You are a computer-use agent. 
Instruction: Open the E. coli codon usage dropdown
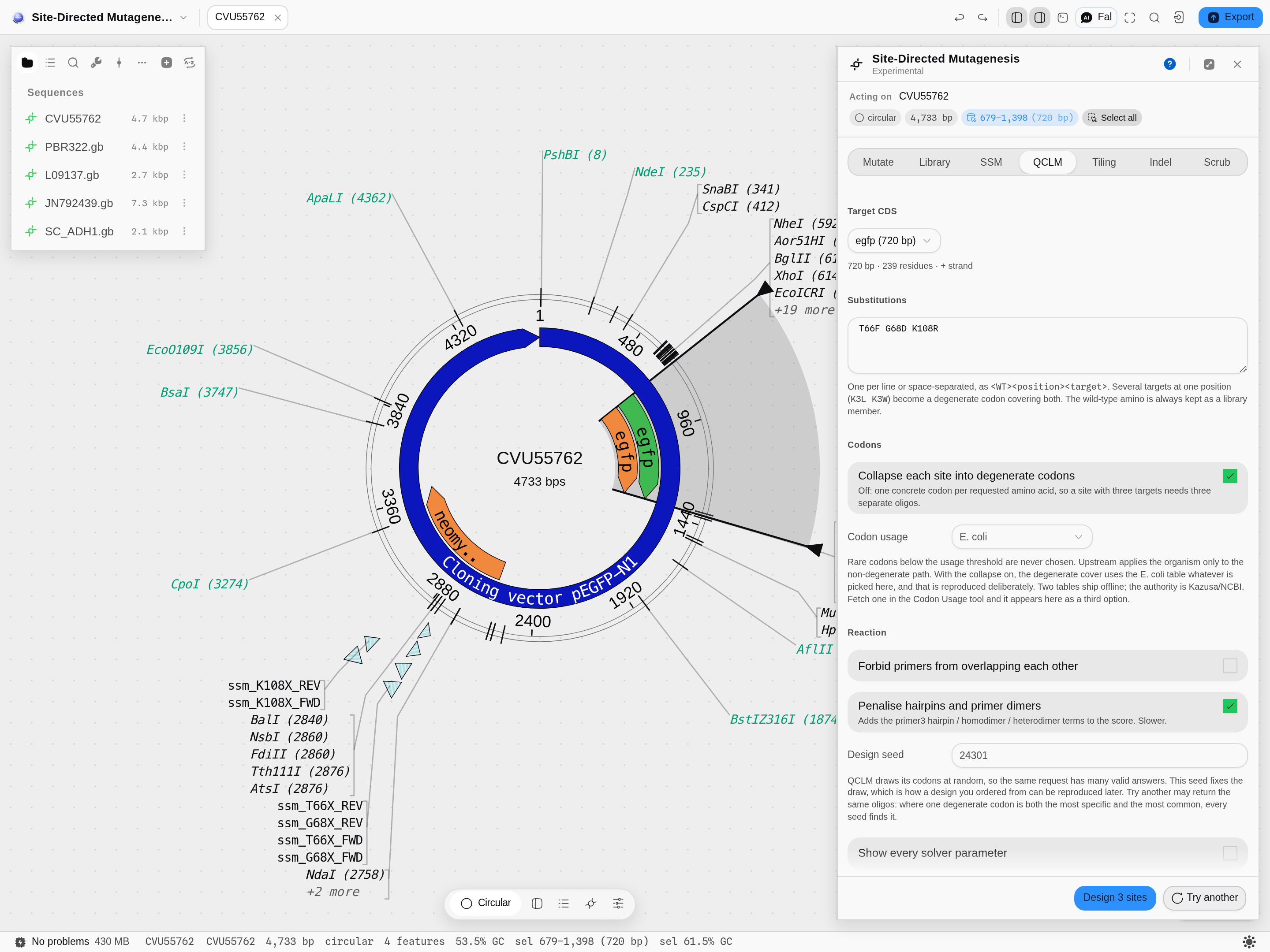pyautogui.click(x=1021, y=536)
